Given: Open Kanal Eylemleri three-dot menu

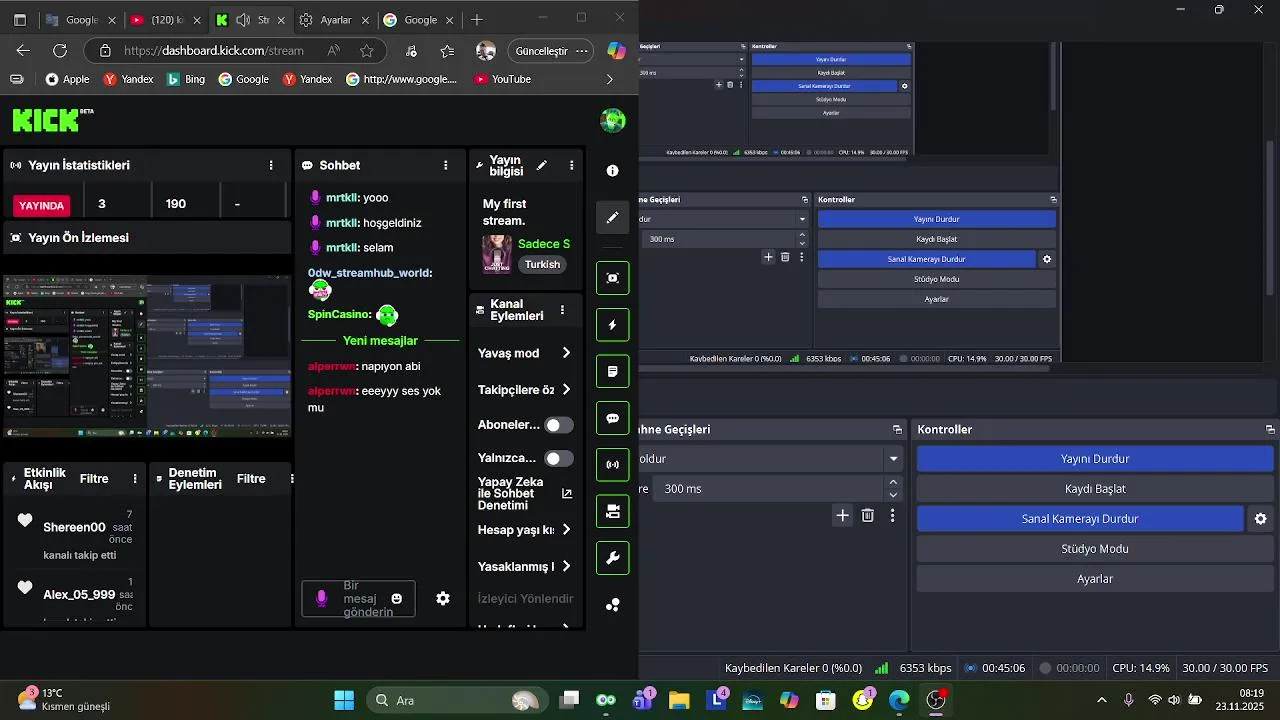Looking at the screenshot, I should click(562, 310).
